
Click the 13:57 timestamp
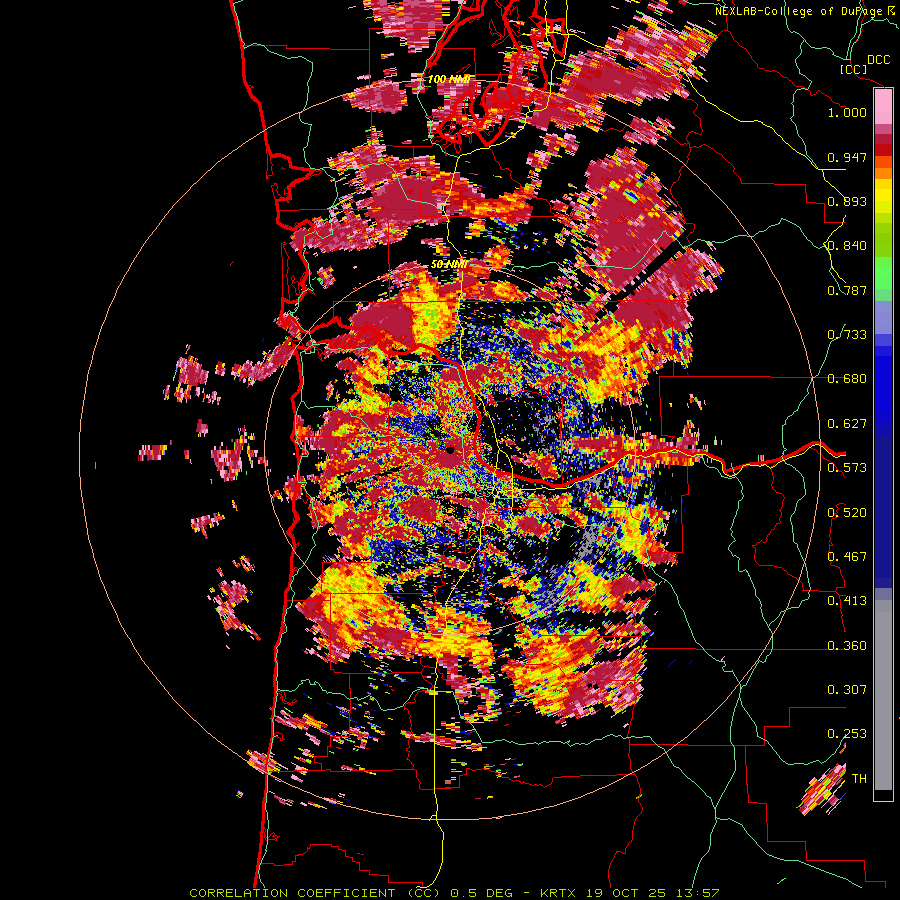pyautogui.click(x=697, y=893)
